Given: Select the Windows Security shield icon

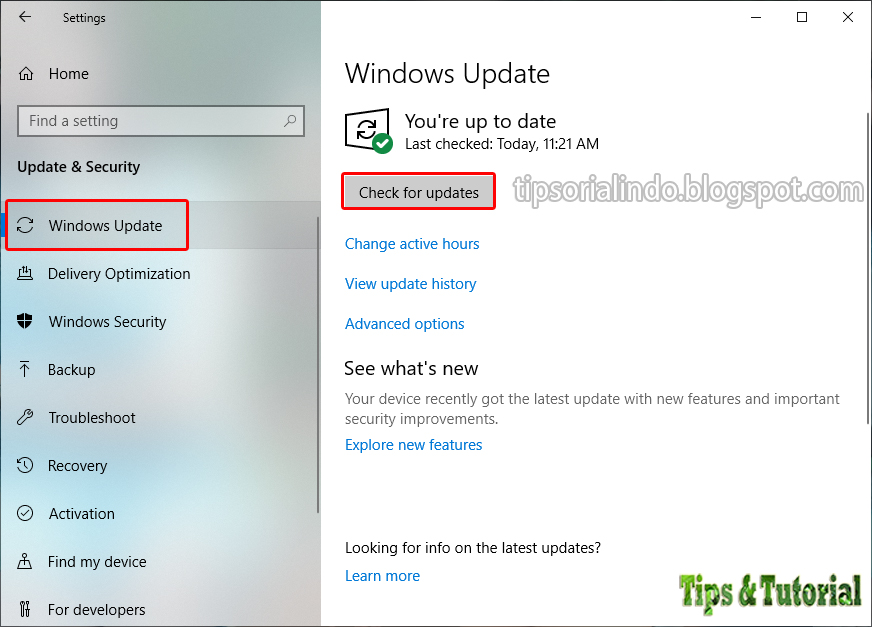Looking at the screenshot, I should 24,321.
